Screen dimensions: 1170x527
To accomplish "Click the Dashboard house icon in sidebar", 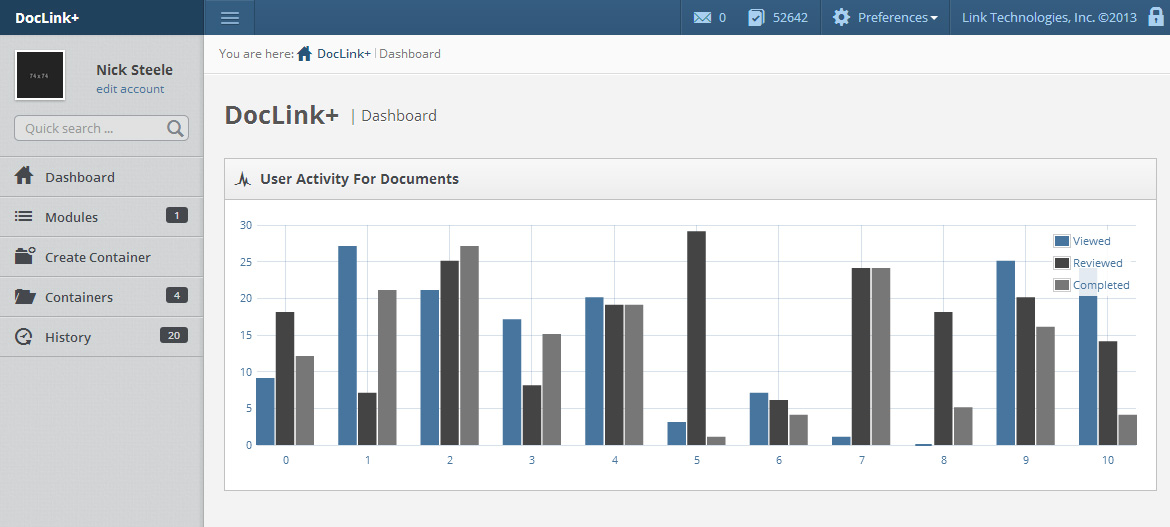I will (24, 176).
